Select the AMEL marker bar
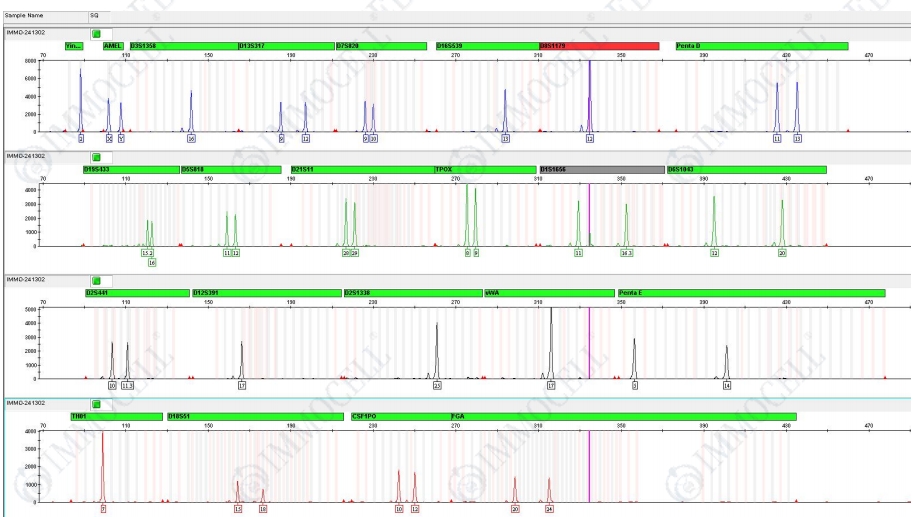 113,46
